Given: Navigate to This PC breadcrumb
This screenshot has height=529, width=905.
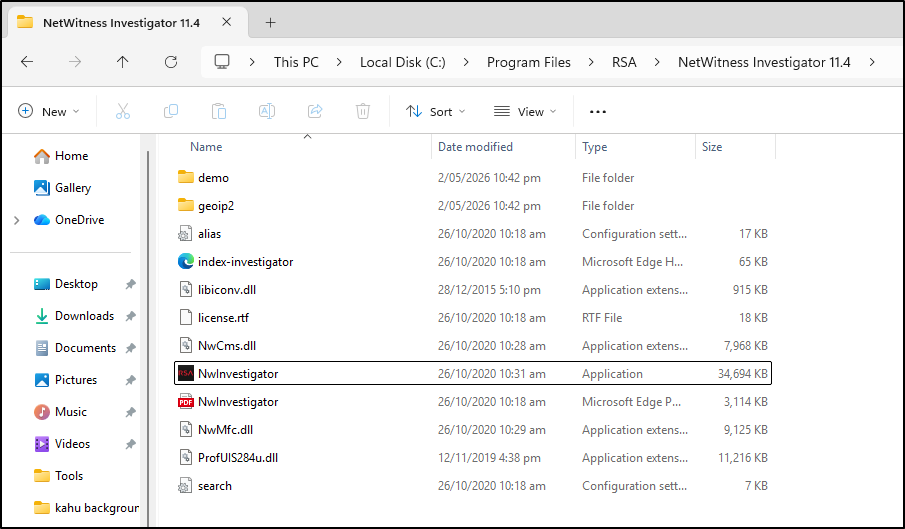Looking at the screenshot, I should click(296, 62).
